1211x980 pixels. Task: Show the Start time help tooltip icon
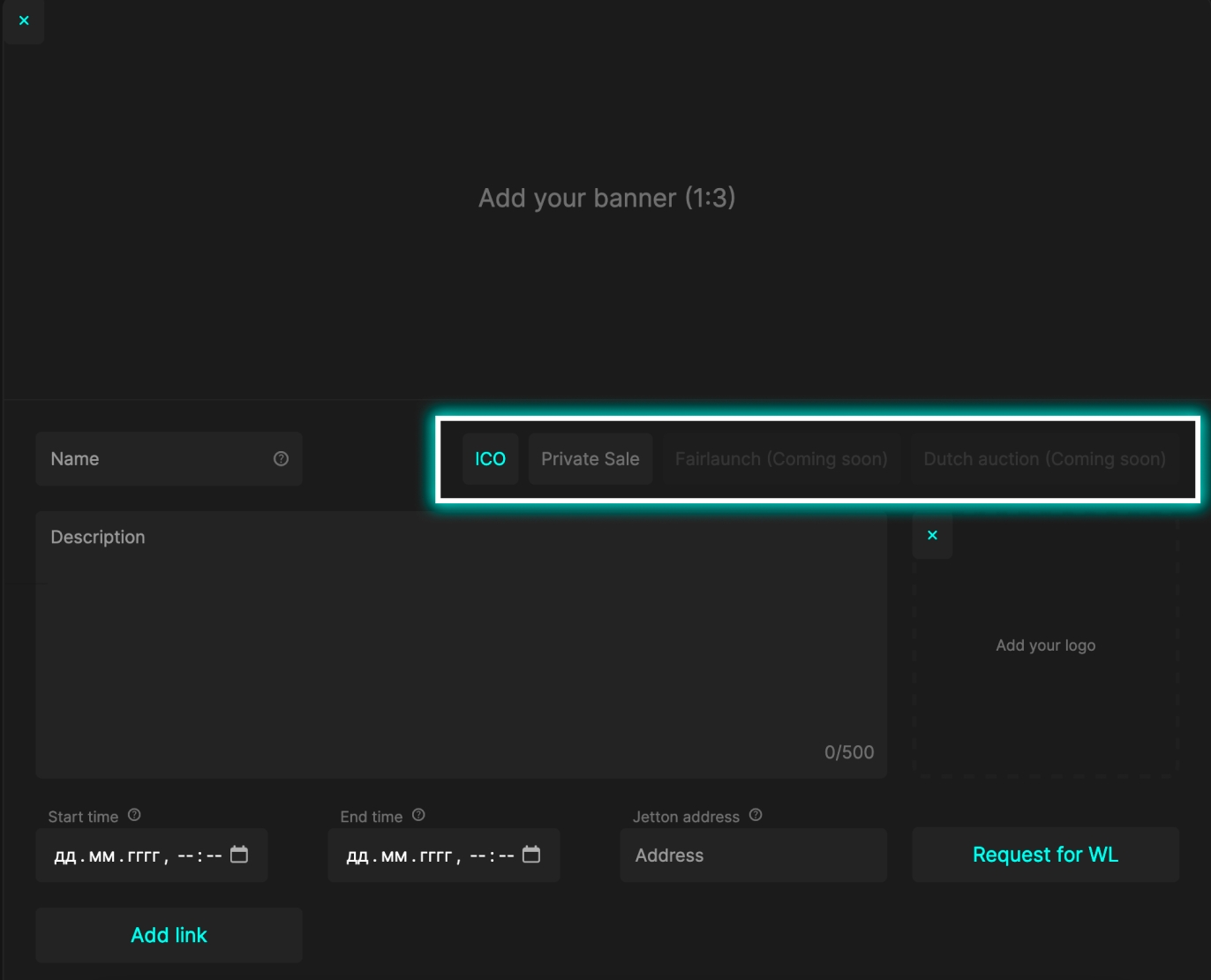[134, 815]
